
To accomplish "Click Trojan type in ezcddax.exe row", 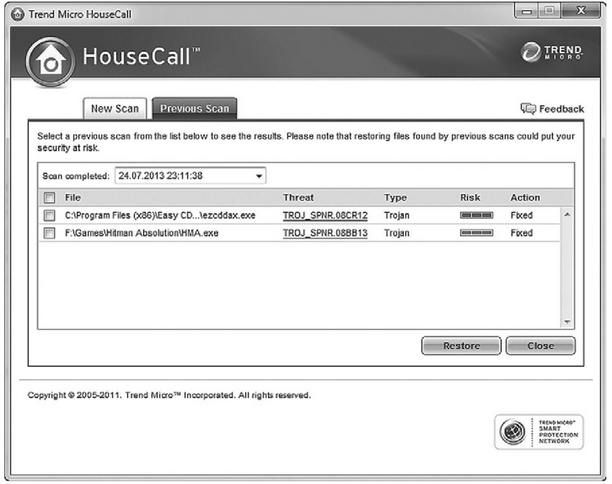I will 397,215.
